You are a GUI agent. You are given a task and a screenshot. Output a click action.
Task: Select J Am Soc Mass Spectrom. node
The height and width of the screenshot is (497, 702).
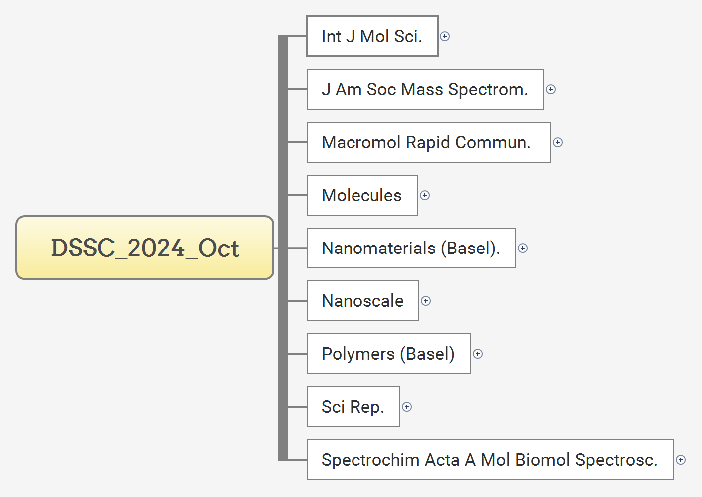tap(424, 90)
